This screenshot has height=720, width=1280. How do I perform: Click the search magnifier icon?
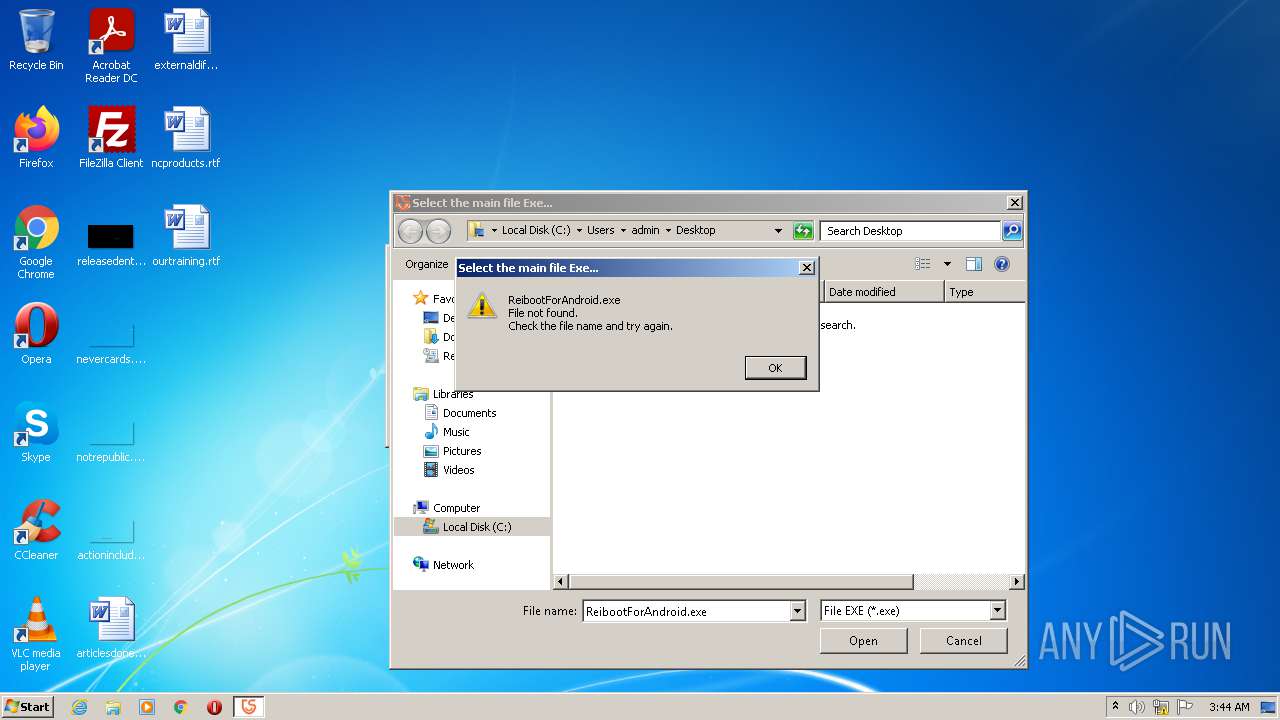coord(1012,231)
